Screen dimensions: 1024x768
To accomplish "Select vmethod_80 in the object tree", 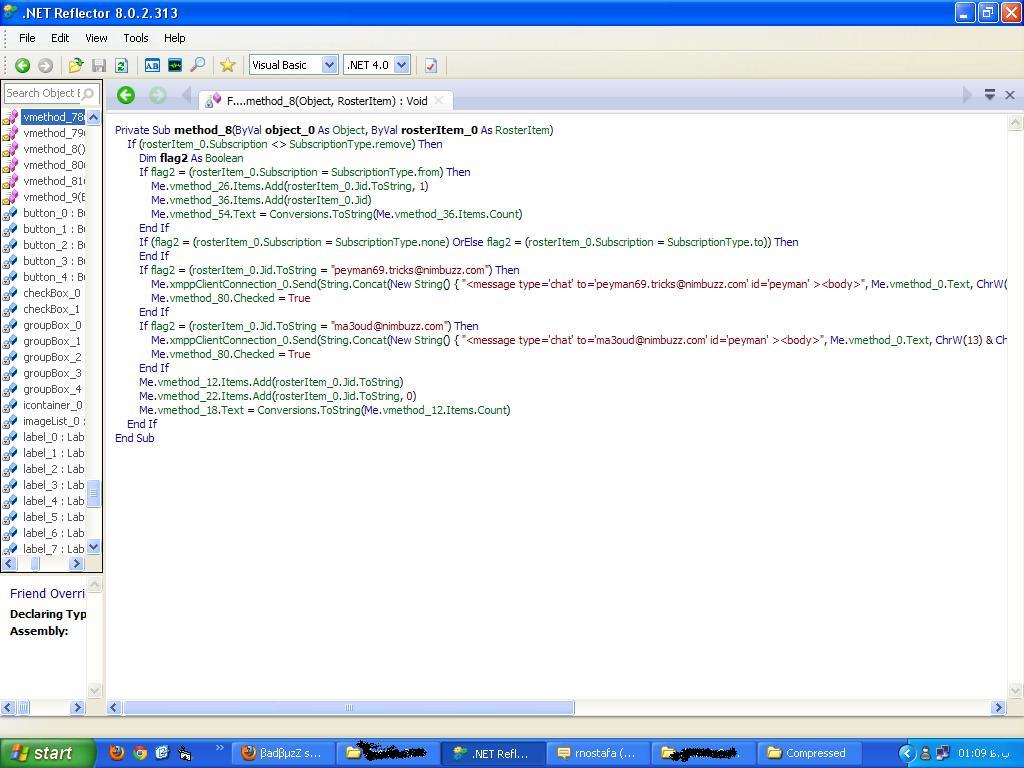I will click(54, 165).
